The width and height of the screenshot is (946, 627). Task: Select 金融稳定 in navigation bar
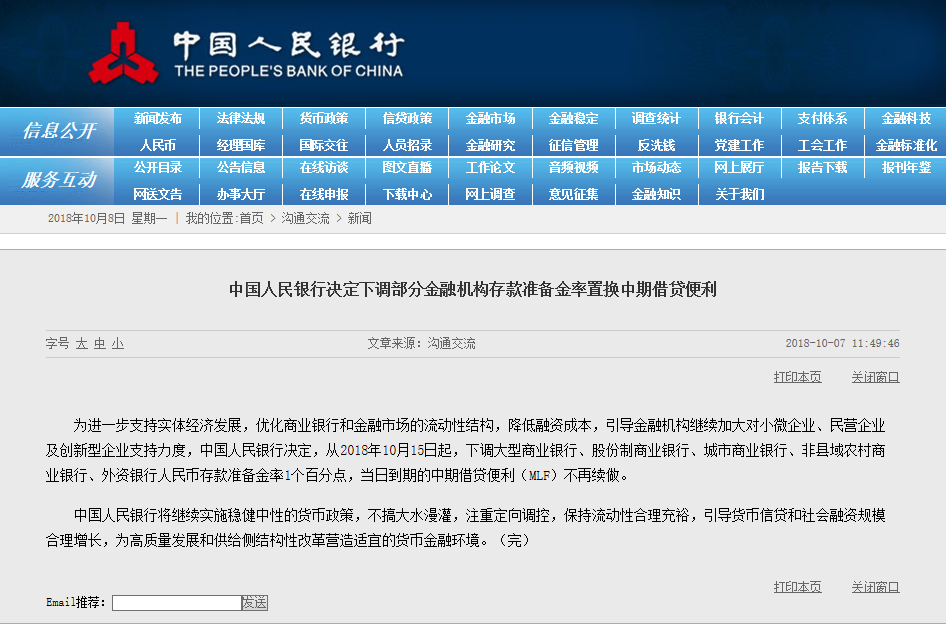pyautogui.click(x=573, y=118)
